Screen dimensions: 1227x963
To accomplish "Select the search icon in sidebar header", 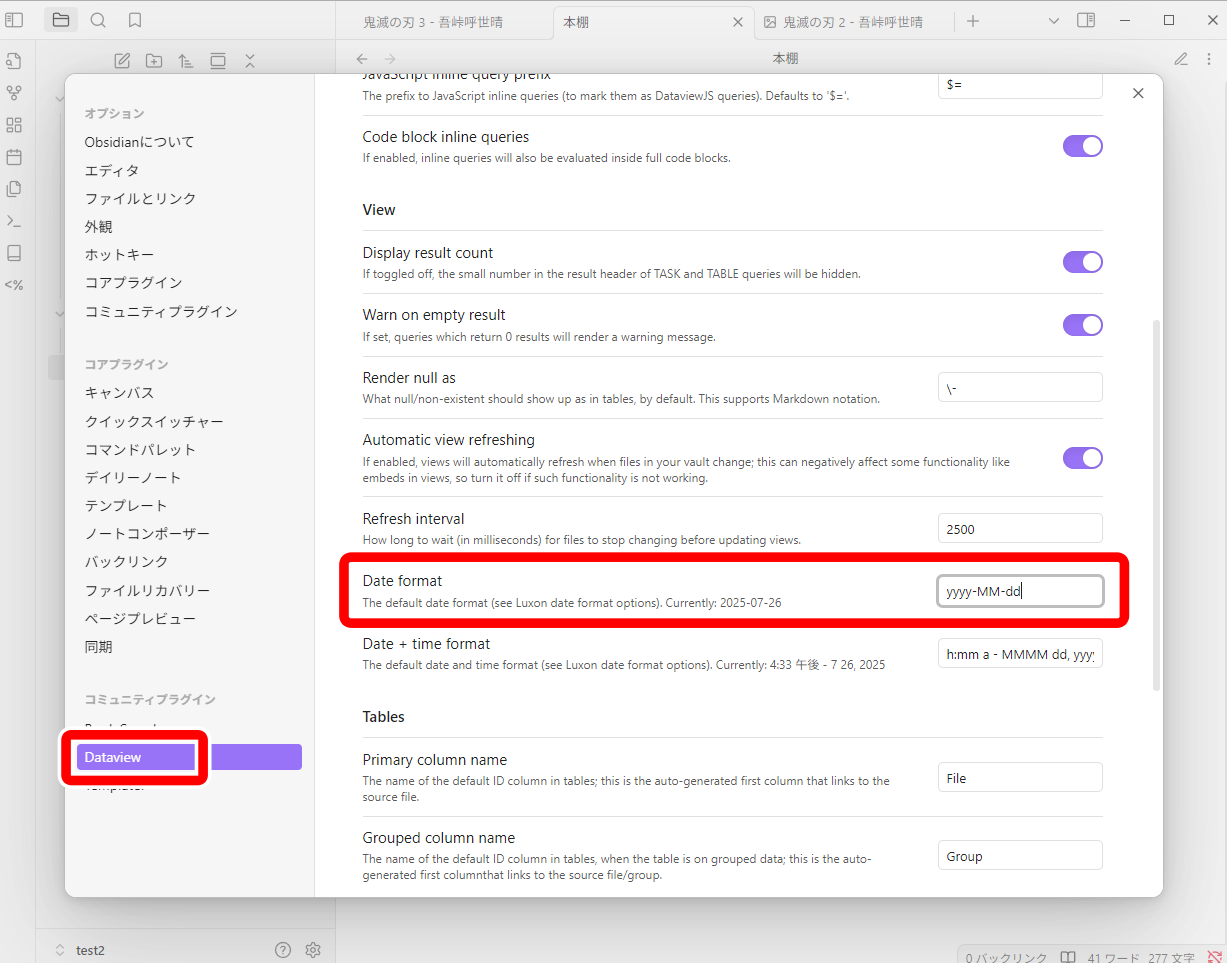I will coord(98,20).
